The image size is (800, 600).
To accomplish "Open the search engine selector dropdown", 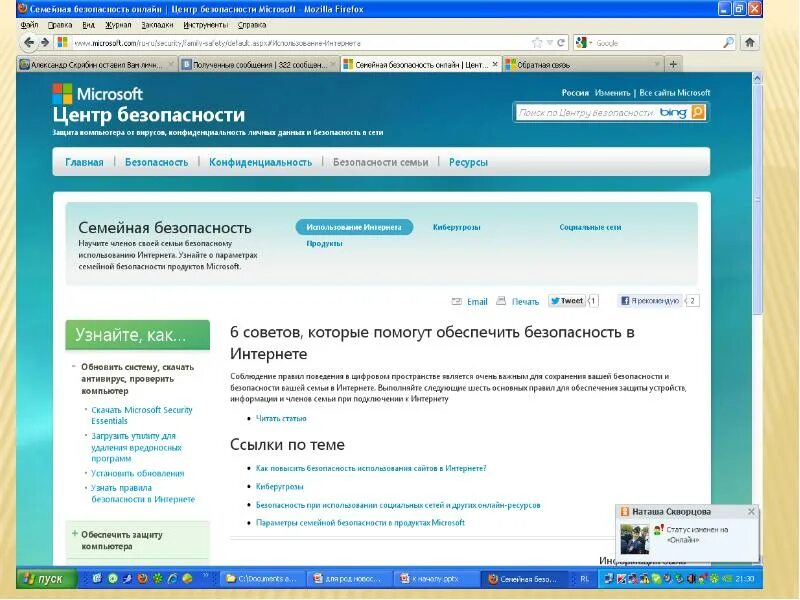I will tap(583, 43).
